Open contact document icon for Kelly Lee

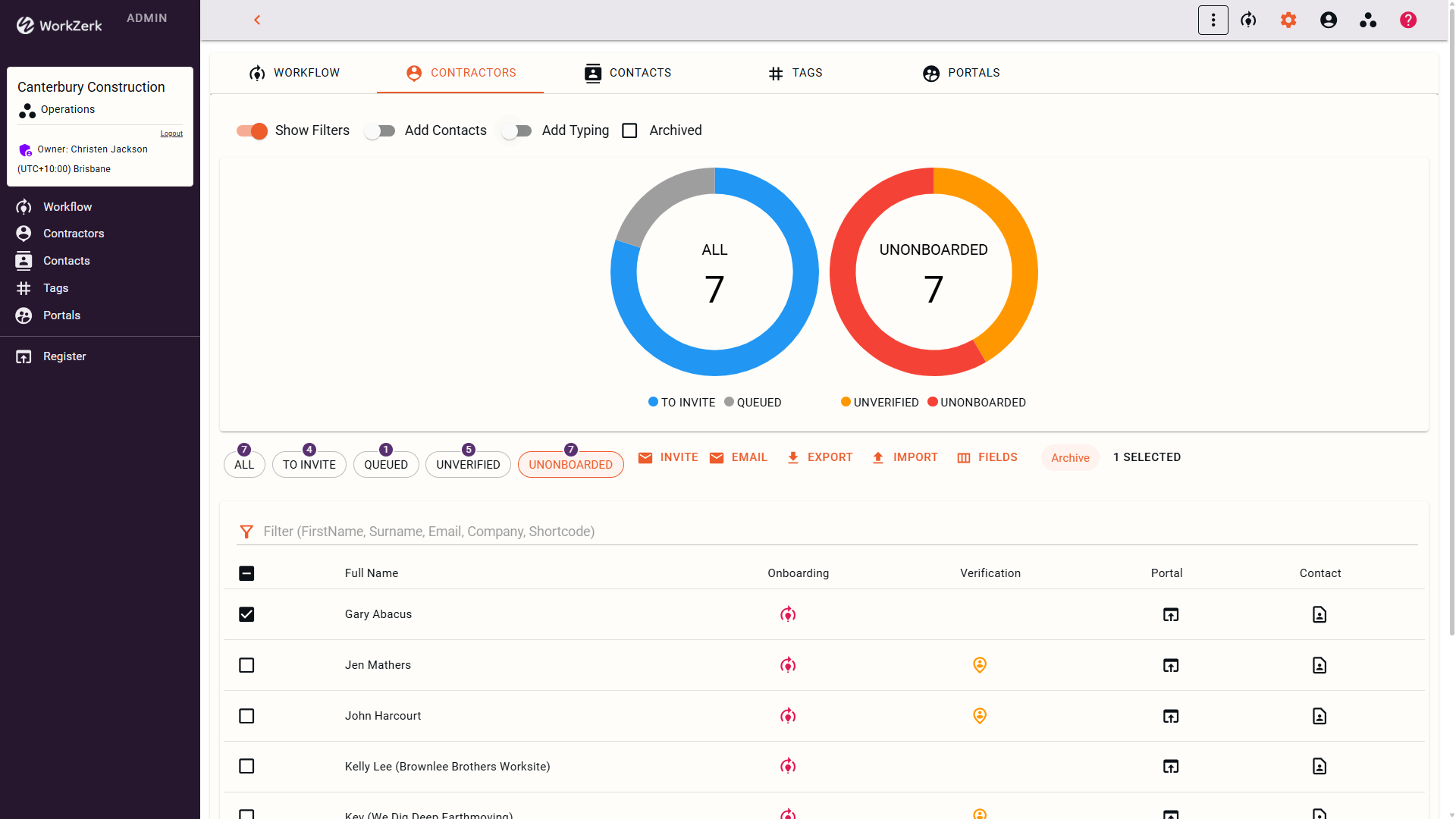click(x=1319, y=767)
